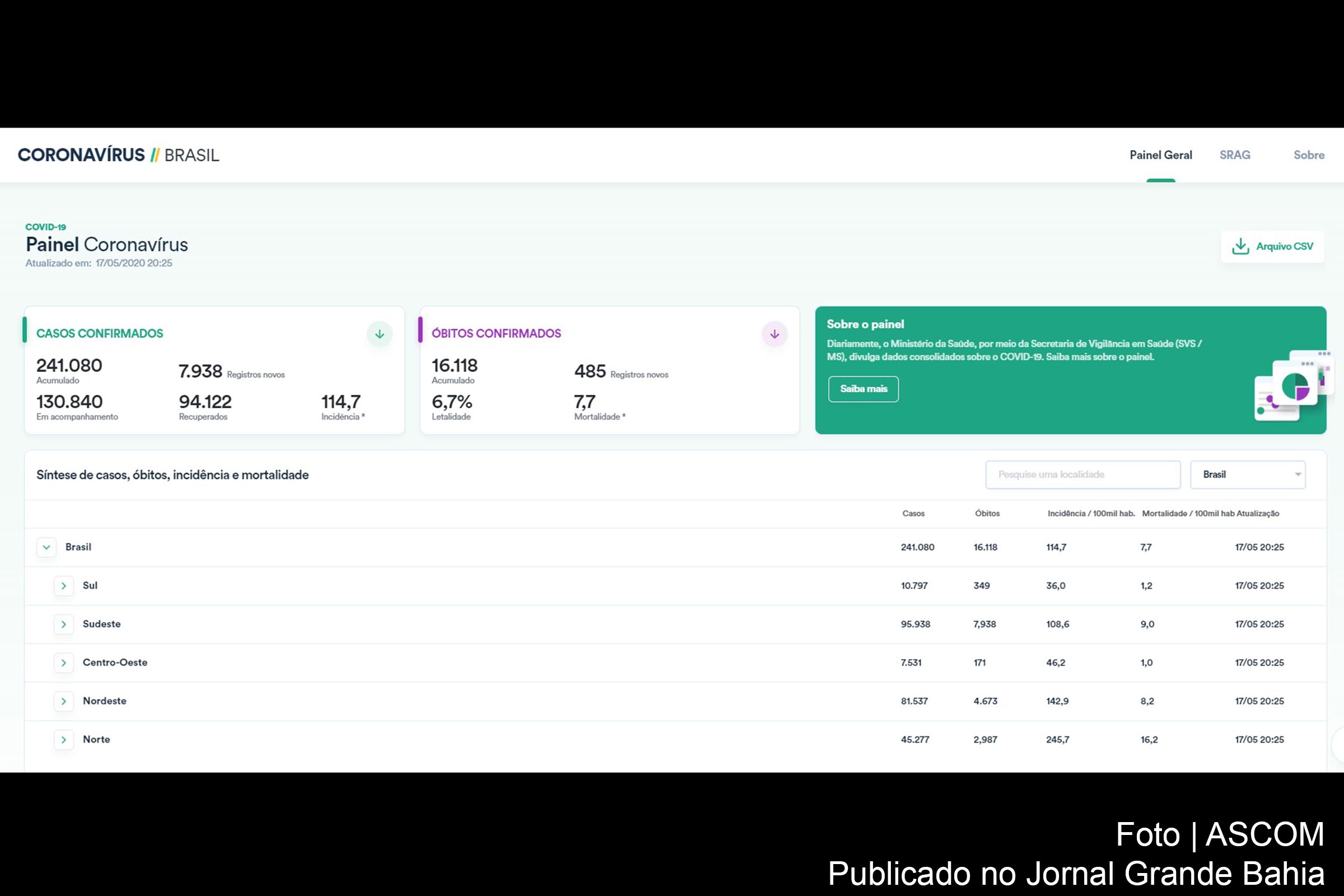Click the Norte cases value 45.277

[915, 739]
